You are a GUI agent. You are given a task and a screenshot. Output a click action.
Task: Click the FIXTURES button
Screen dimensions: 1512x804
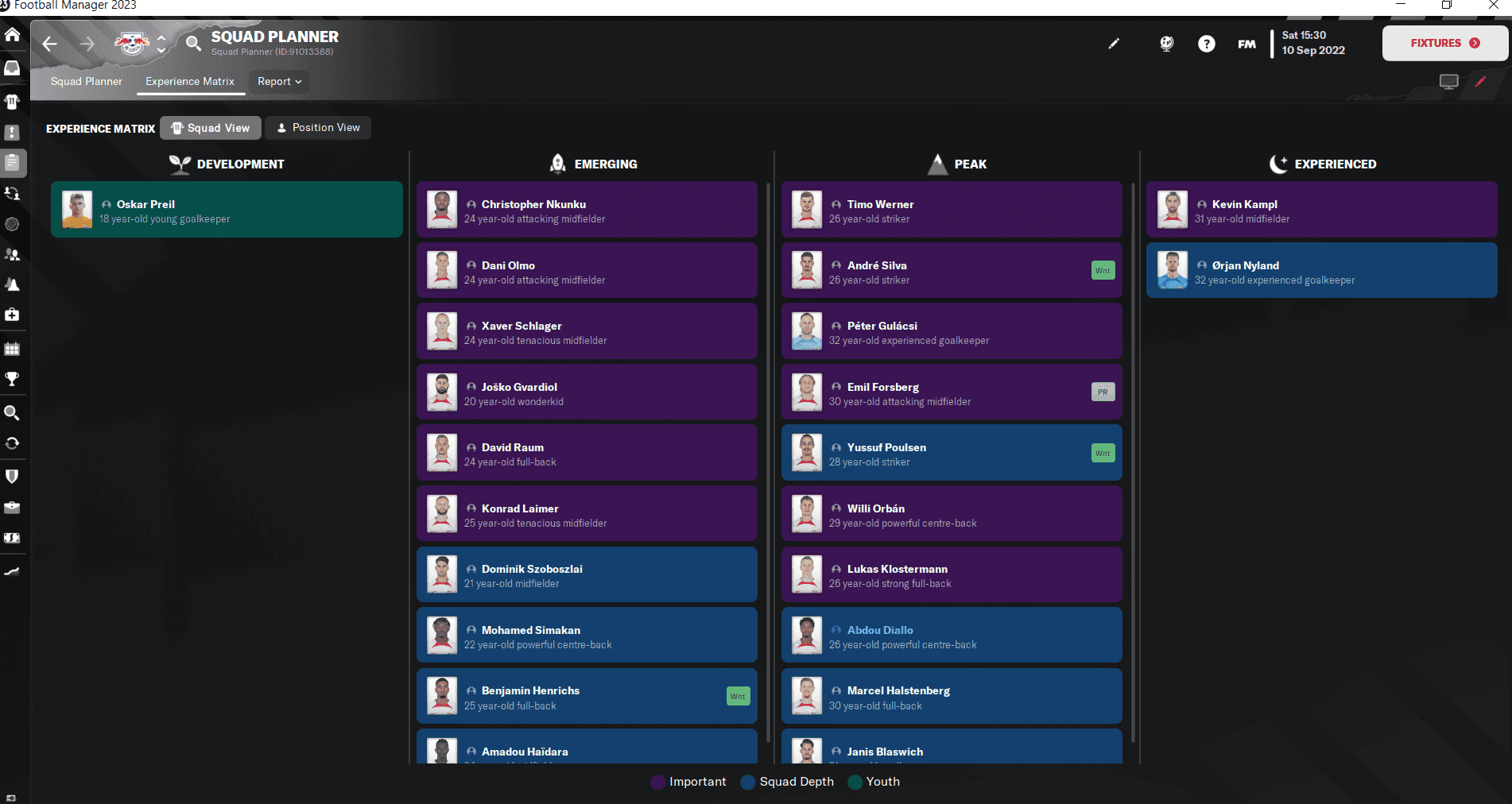pos(1445,43)
